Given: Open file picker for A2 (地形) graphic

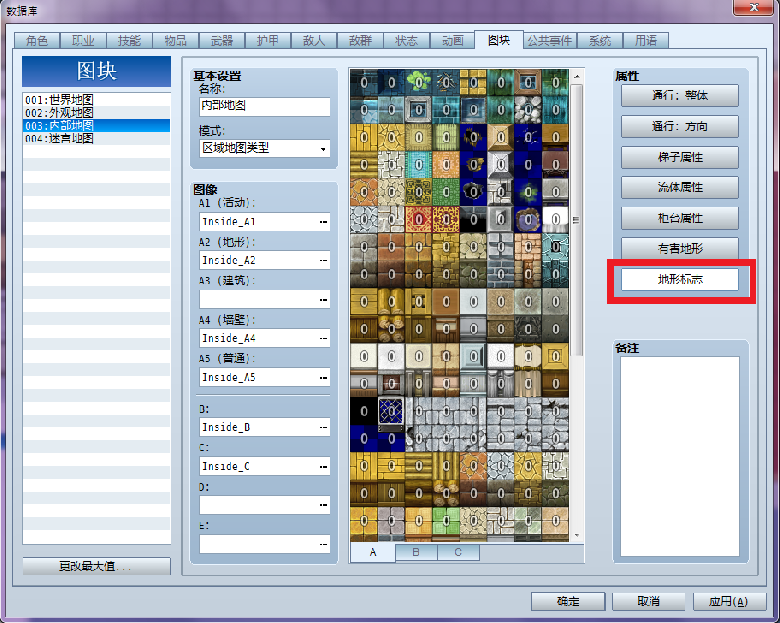Looking at the screenshot, I should pyautogui.click(x=323, y=261).
